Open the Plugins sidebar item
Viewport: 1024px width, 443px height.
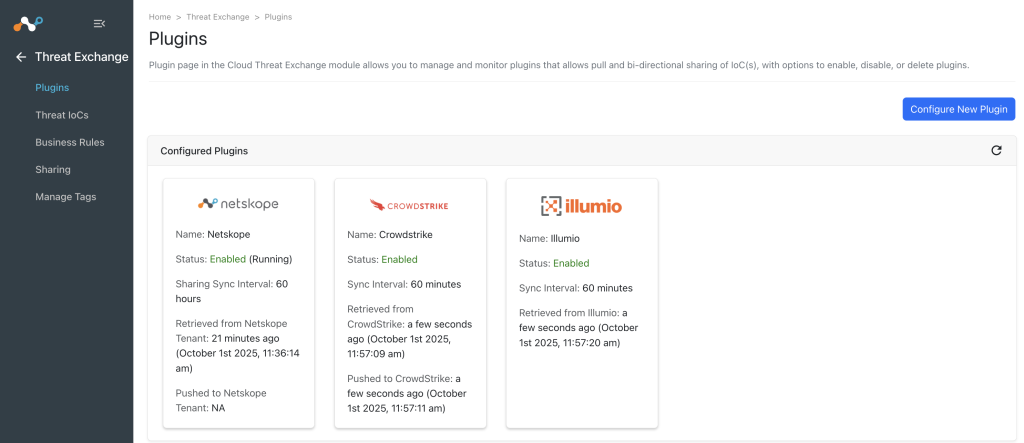pos(52,88)
